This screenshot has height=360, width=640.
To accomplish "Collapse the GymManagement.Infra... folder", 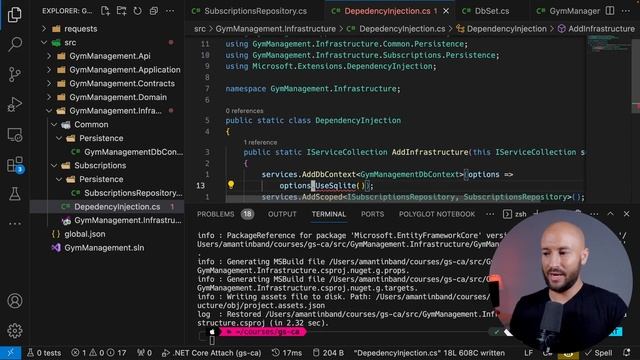I will tap(49, 111).
